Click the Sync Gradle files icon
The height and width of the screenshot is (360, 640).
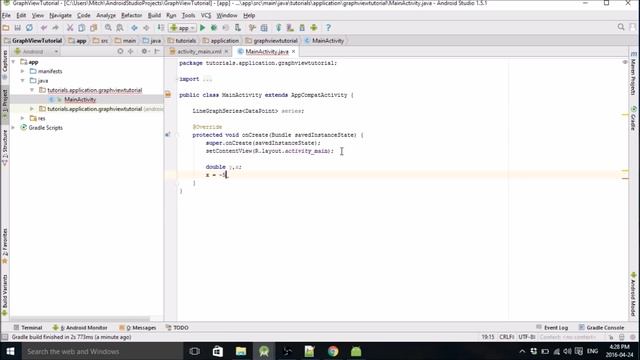click(x=278, y=28)
